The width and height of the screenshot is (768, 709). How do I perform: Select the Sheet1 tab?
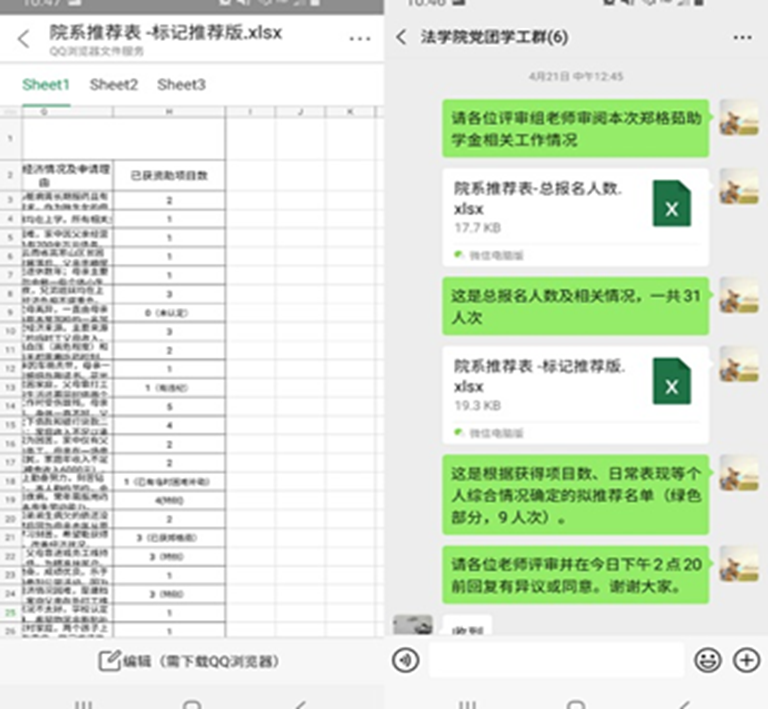[x=46, y=85]
